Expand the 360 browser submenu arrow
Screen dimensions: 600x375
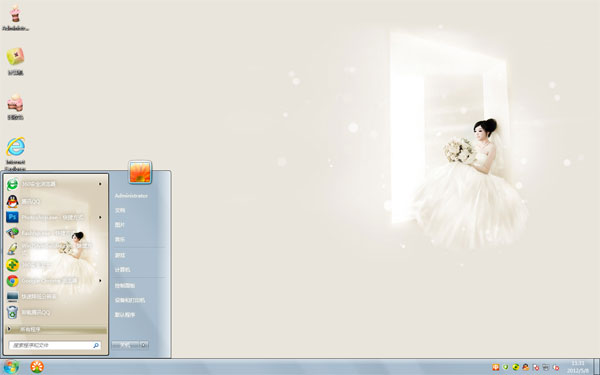click(100, 184)
